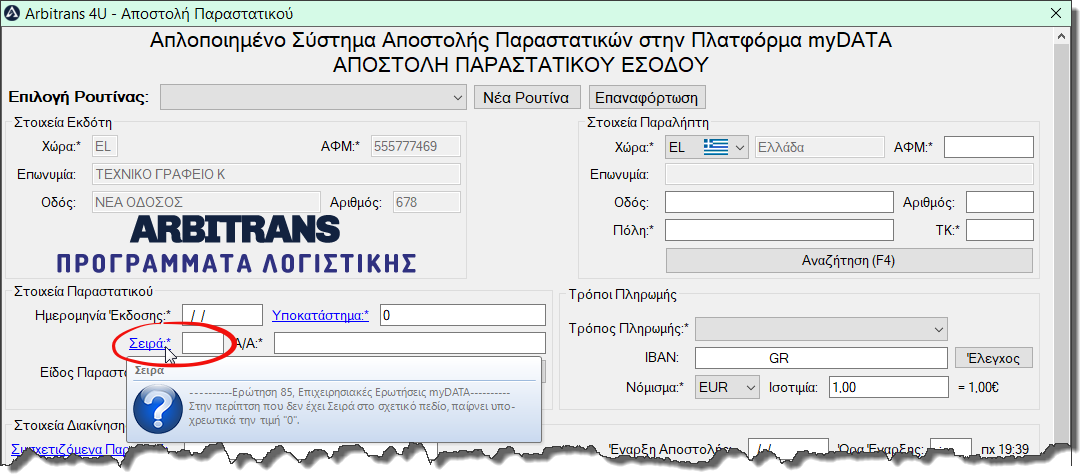Open the recipient country code dropdown
1080x474 pixels.
[x=707, y=147]
